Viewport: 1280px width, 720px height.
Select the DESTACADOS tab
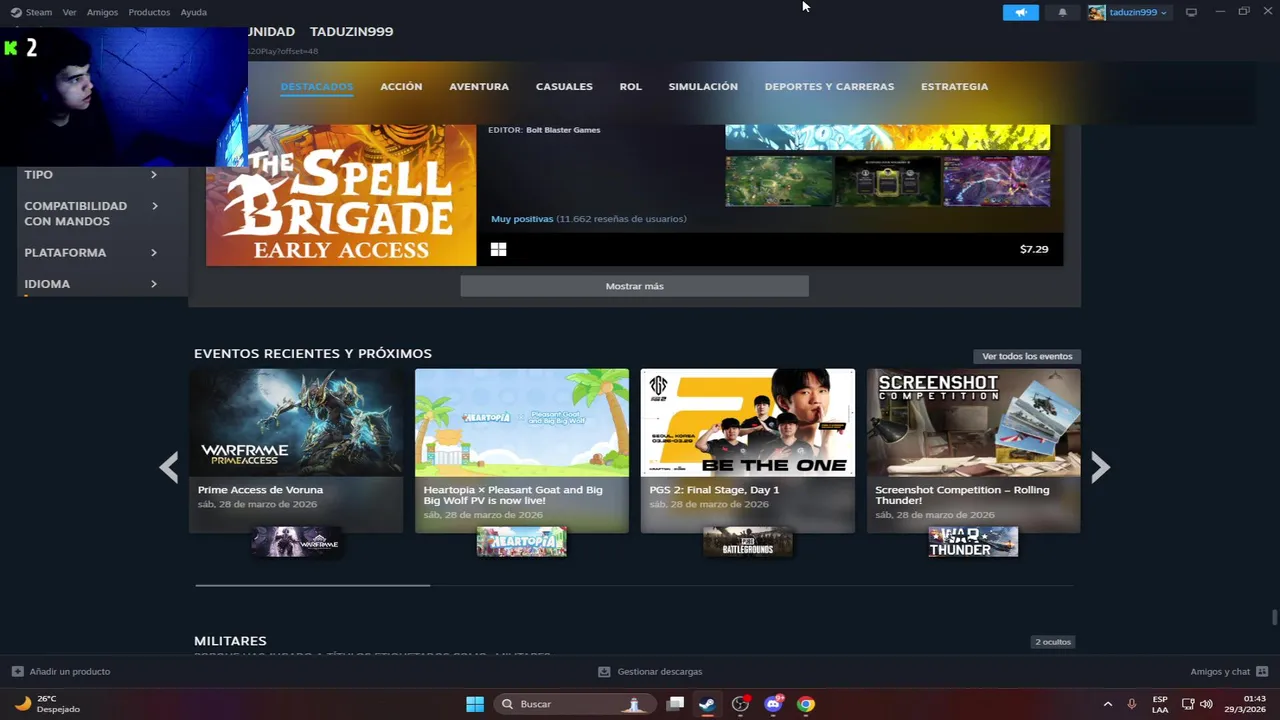(317, 86)
